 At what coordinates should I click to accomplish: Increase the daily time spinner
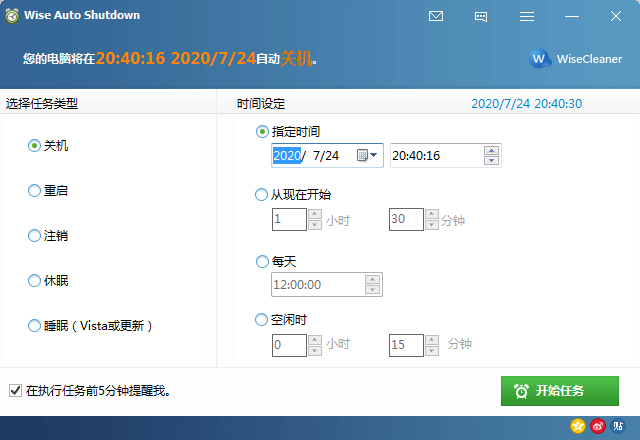pos(372,280)
